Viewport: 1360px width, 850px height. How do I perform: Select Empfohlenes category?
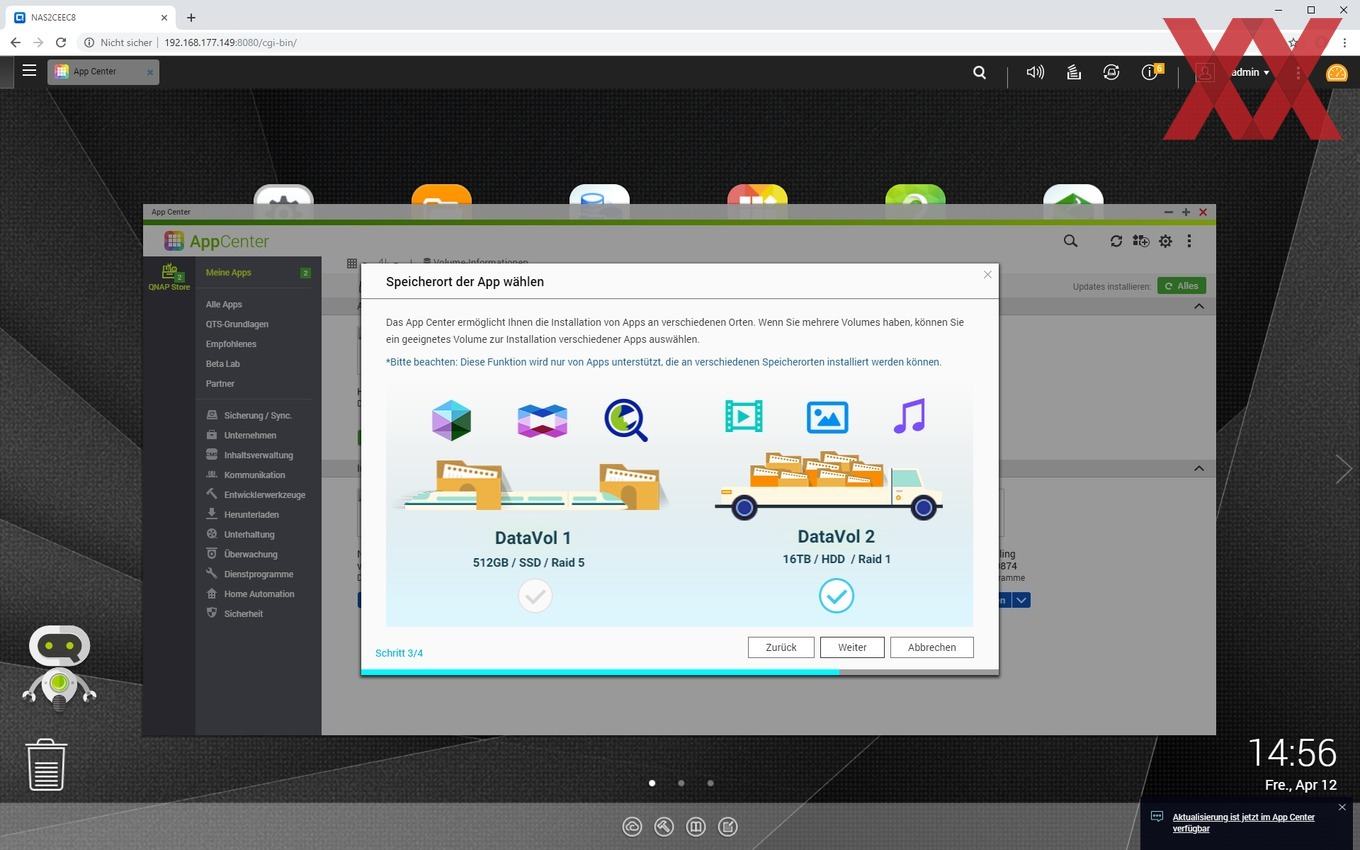click(x=231, y=344)
